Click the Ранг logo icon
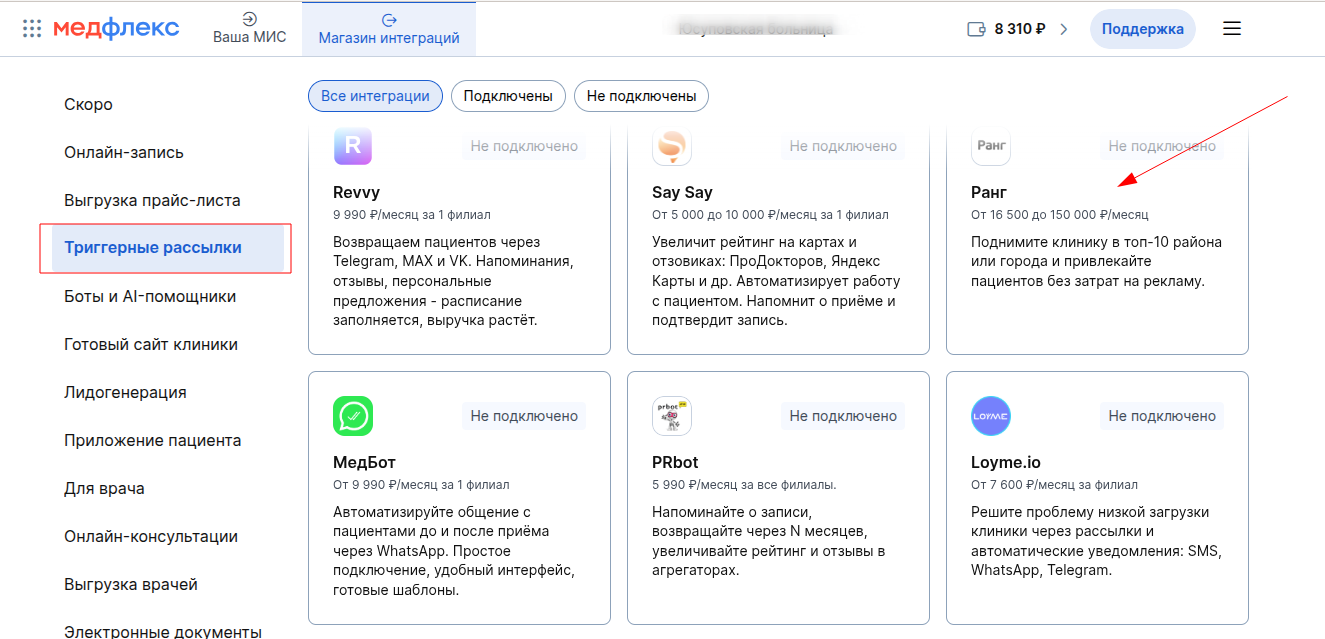Screen dimensions: 1325x639 click(x=991, y=146)
